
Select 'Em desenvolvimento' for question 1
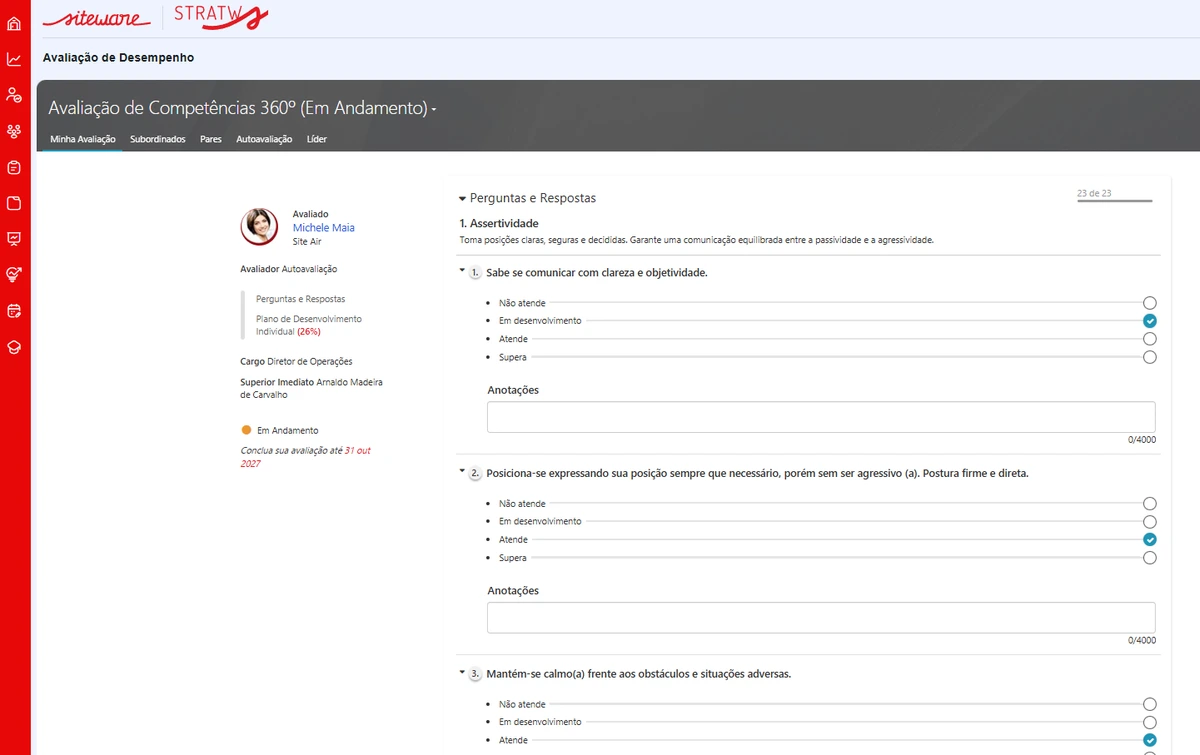pyautogui.click(x=1150, y=321)
